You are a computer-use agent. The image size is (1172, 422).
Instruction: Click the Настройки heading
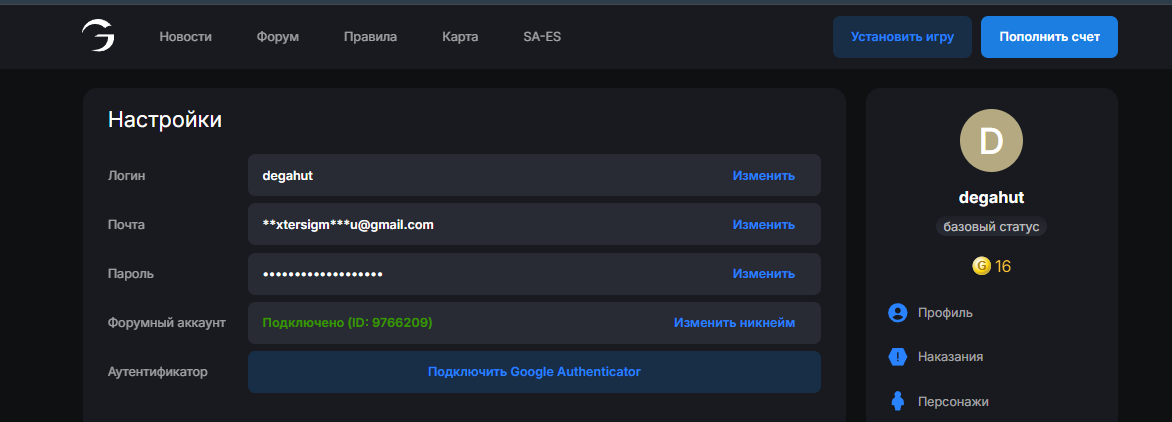[165, 120]
